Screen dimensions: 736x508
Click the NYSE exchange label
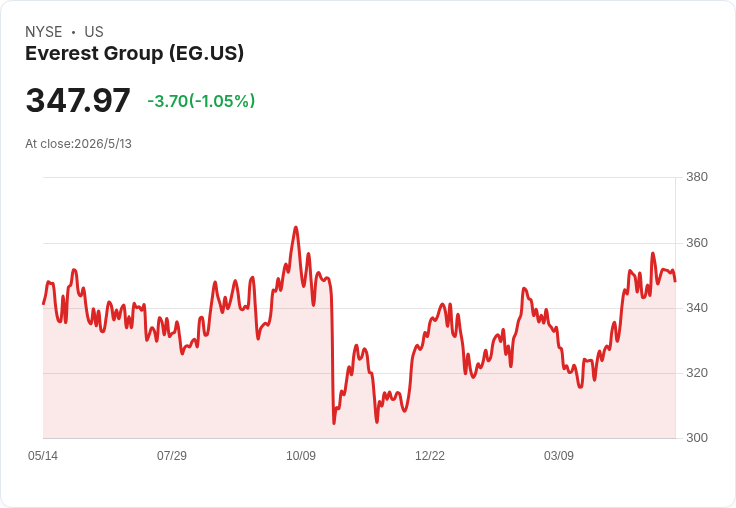44,31
